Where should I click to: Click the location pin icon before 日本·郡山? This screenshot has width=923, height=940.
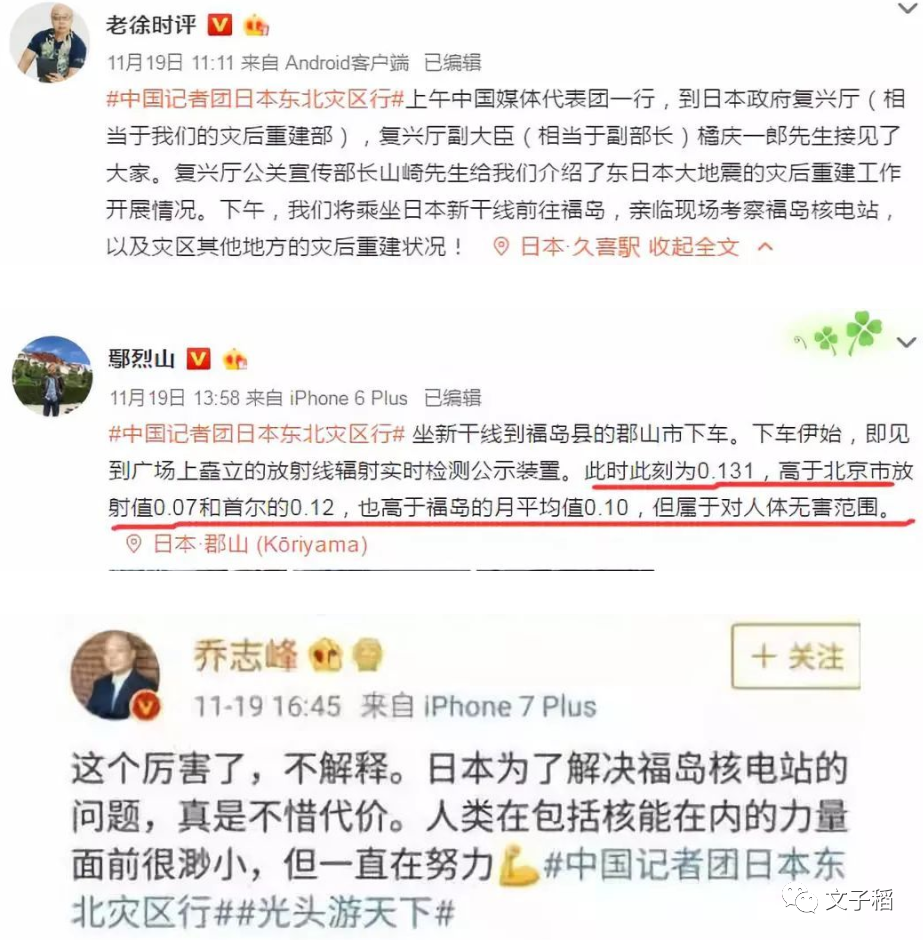(x=134, y=544)
